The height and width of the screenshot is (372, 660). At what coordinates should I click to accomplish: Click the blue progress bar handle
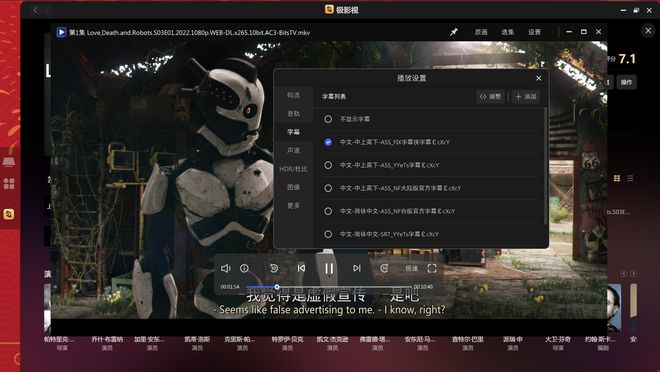coord(277,287)
